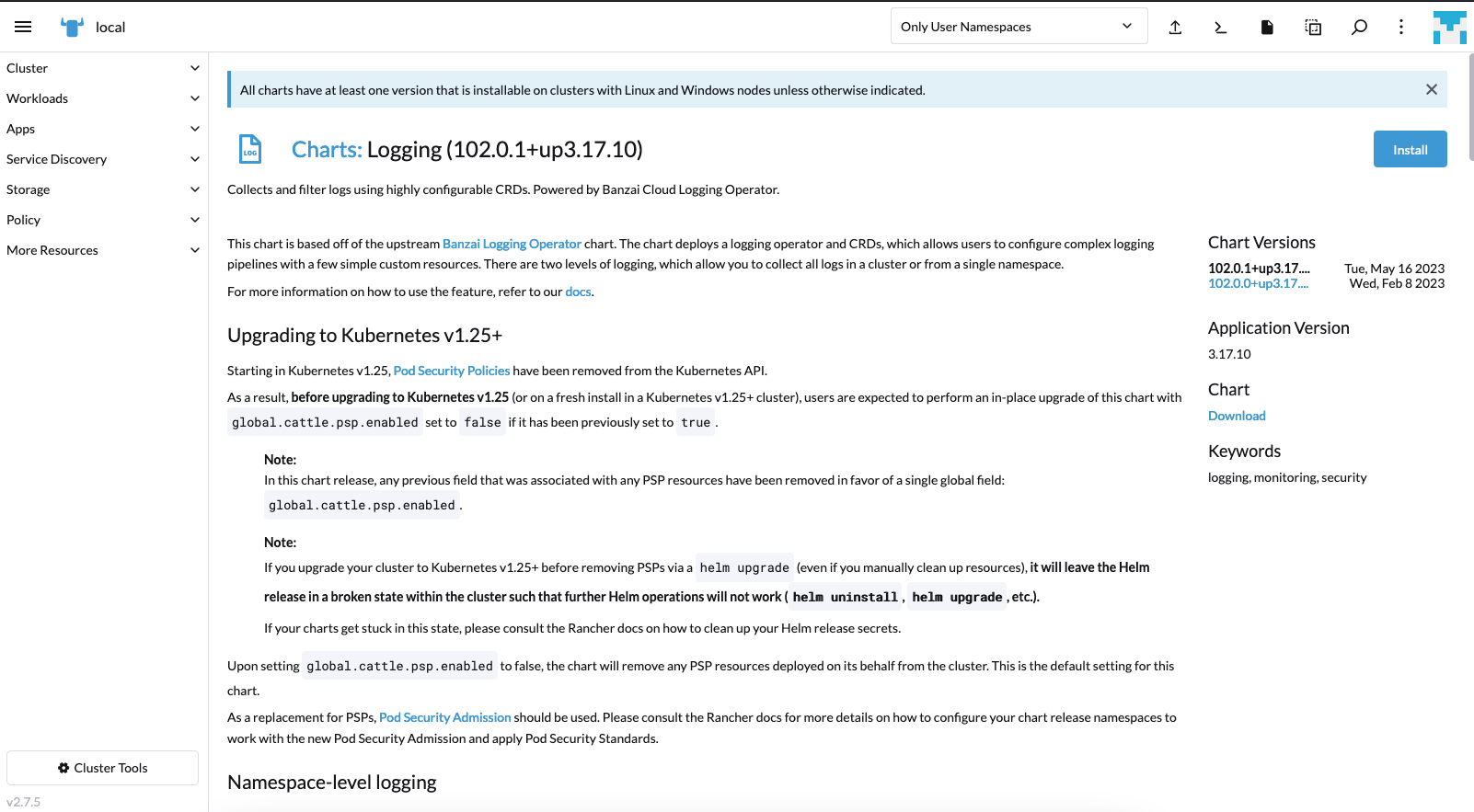
Task: Expand the Apps sidebar section
Action: 103,129
